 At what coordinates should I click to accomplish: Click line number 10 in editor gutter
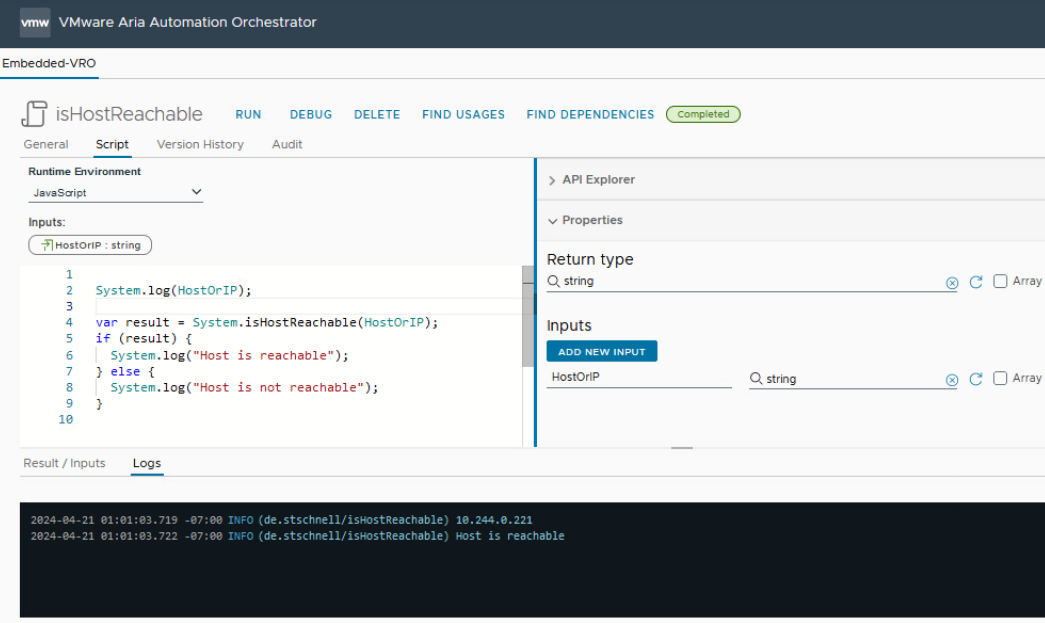65,420
